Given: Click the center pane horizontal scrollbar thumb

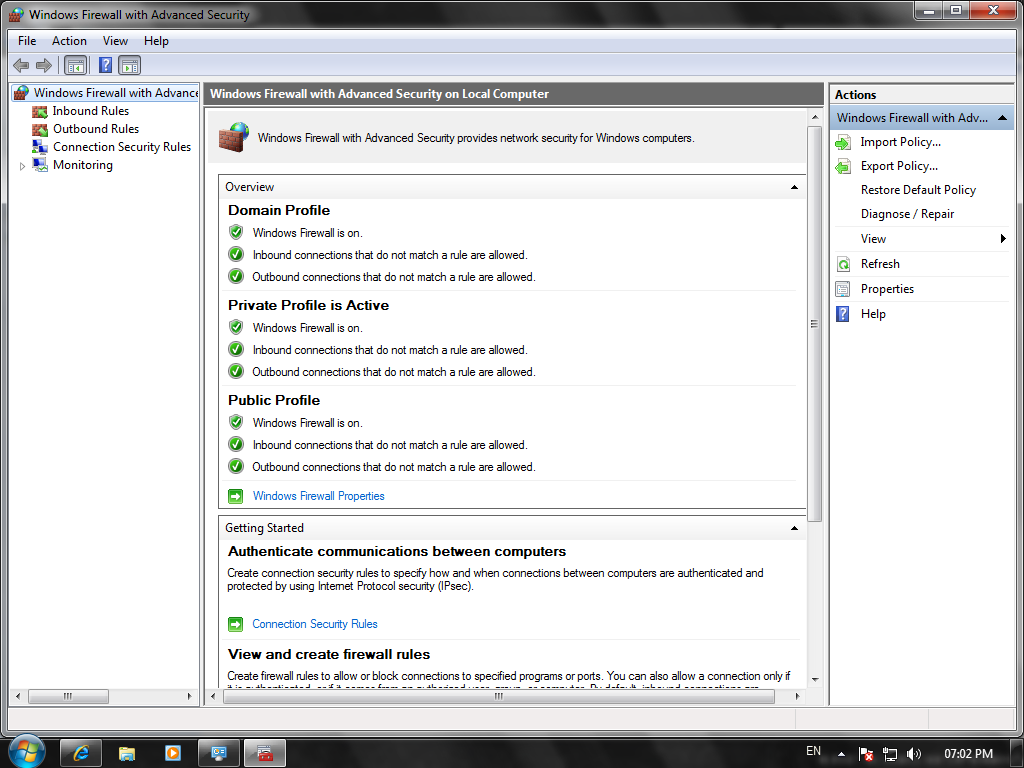Looking at the screenshot, I should pyautogui.click(x=499, y=696).
